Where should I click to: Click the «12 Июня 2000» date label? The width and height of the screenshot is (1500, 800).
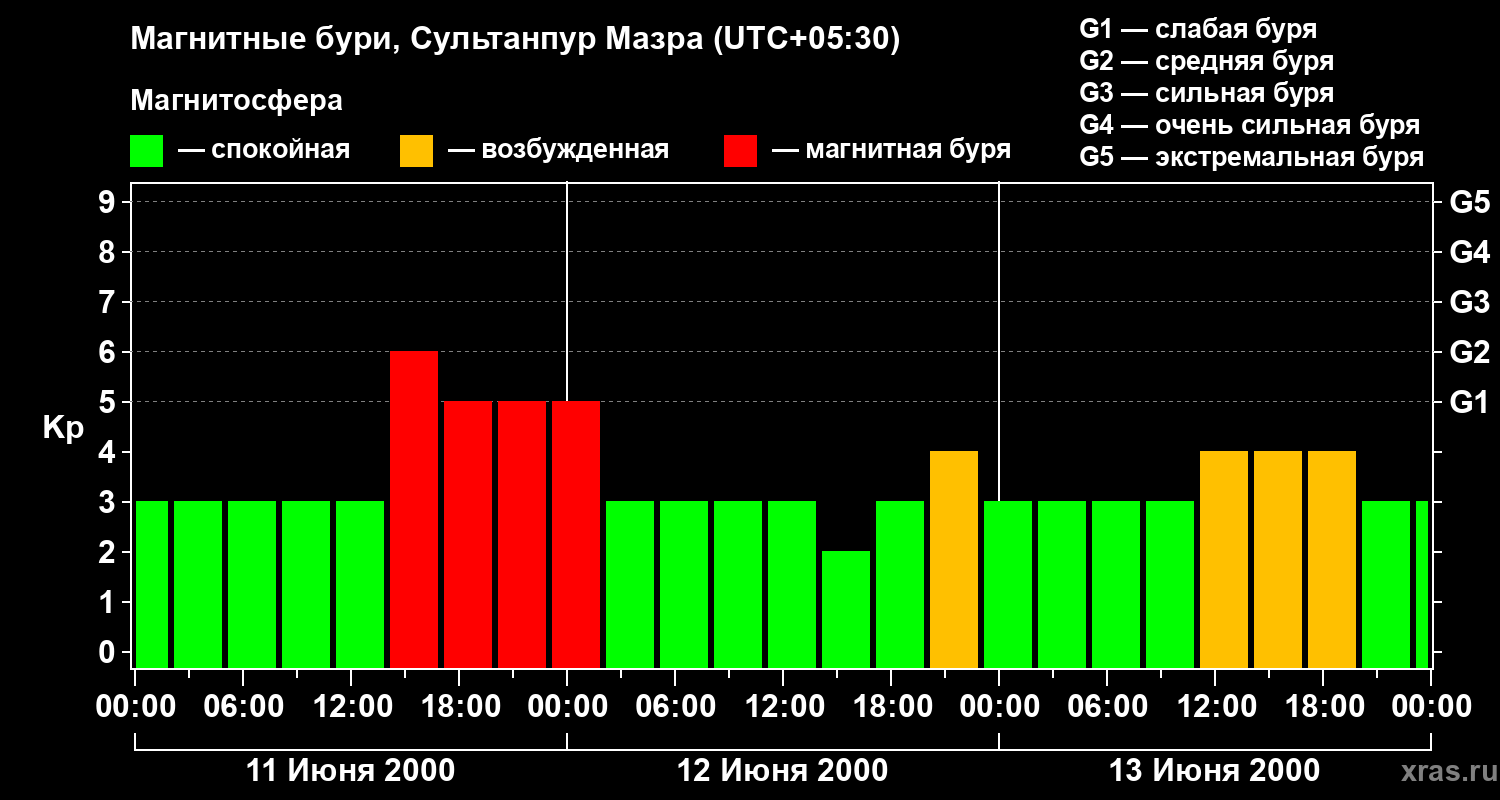(x=782, y=771)
